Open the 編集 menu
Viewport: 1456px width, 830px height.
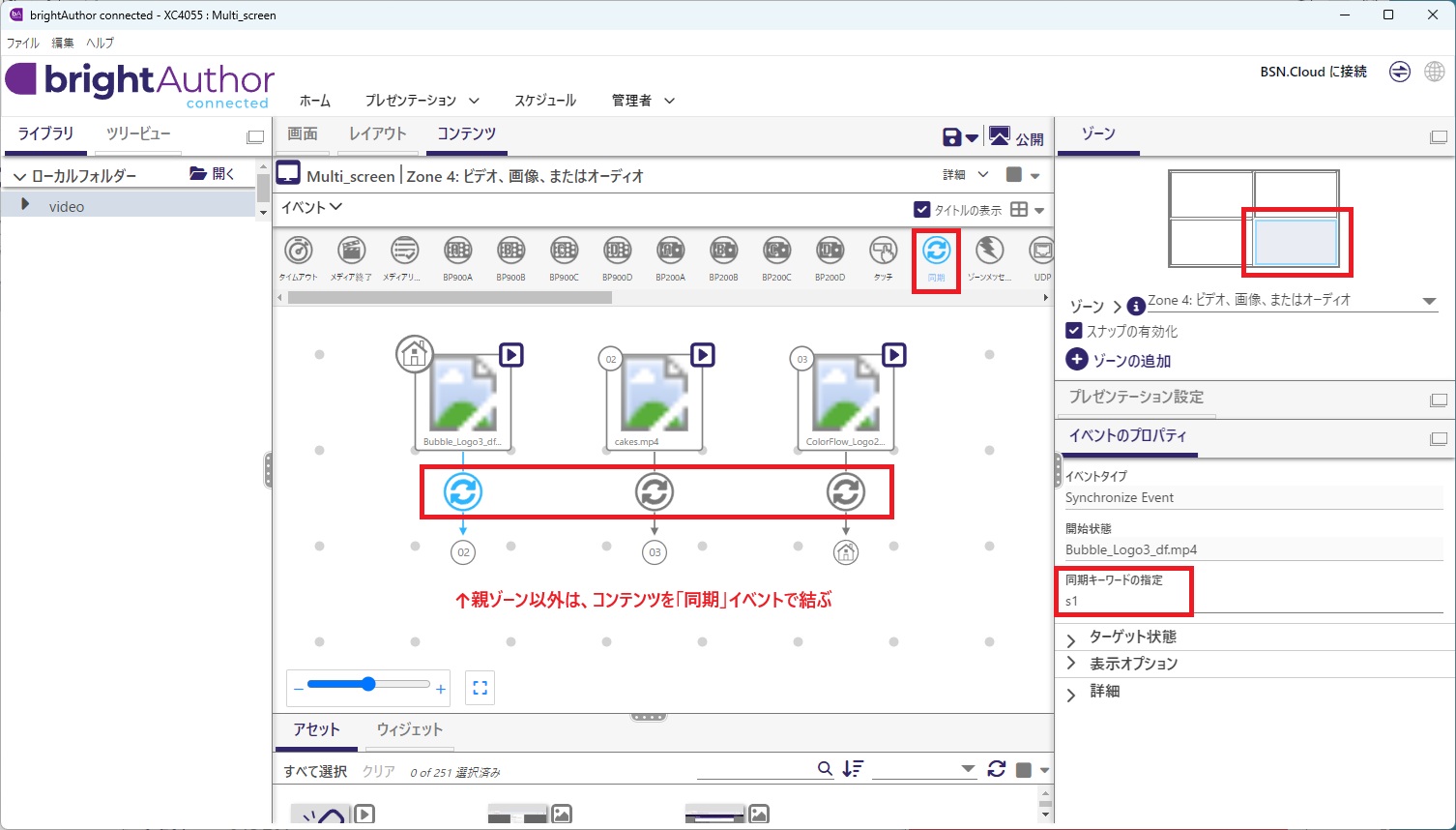click(x=63, y=43)
